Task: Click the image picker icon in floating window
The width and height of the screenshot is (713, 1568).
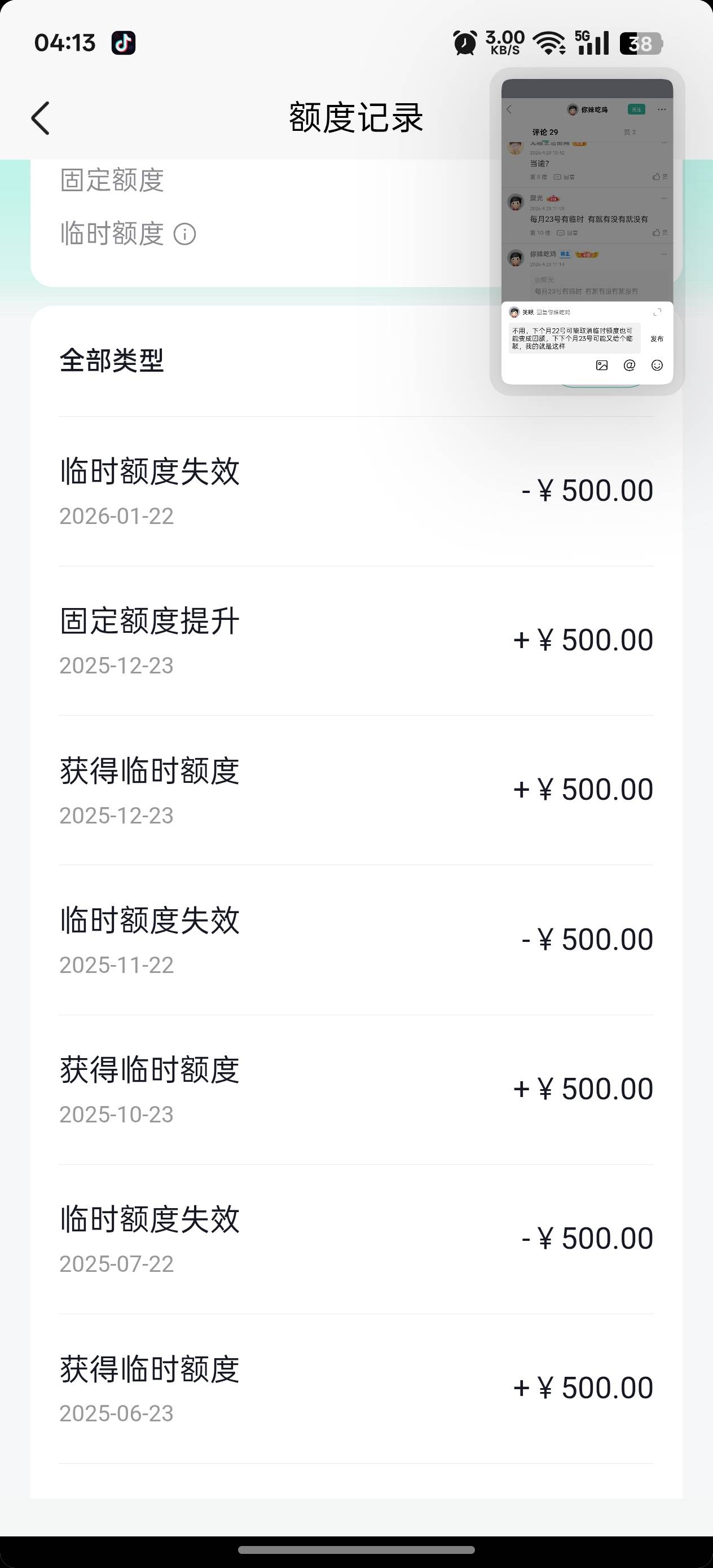Action: coord(601,365)
